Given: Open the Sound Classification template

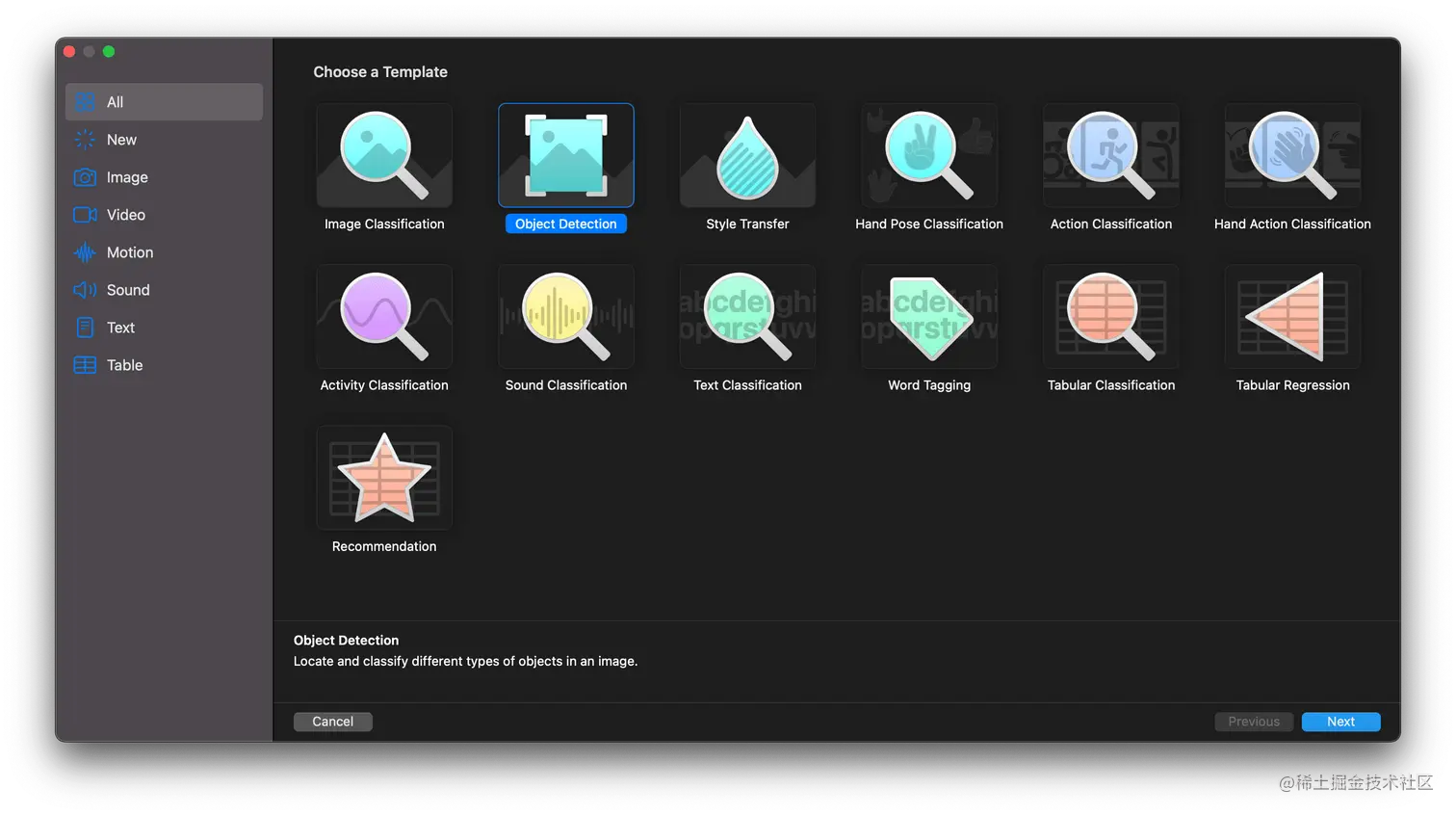Looking at the screenshot, I should 565,316.
